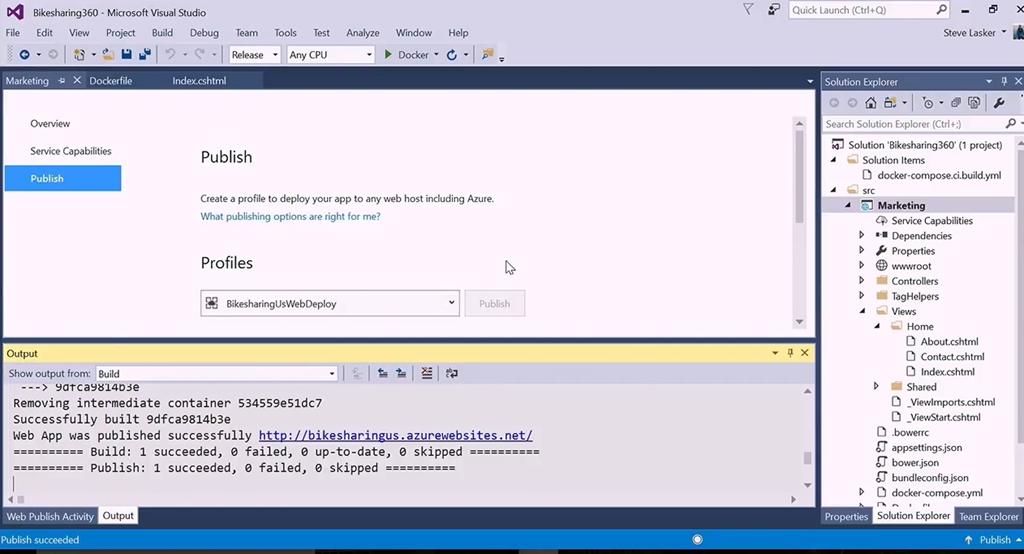Viewport: 1024px width, 554px height.
Task: Open the Release configuration dropdown
Action: [x=254, y=55]
